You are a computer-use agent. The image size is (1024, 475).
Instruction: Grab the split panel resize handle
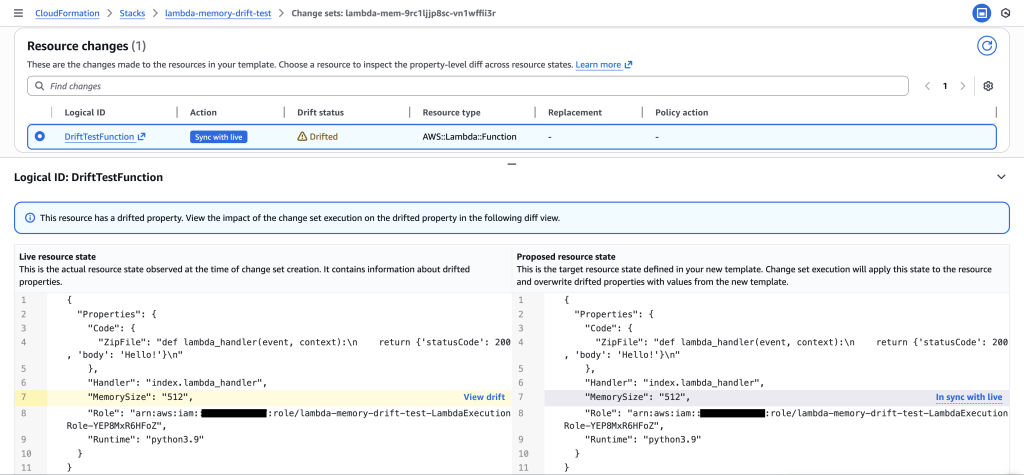click(x=512, y=162)
